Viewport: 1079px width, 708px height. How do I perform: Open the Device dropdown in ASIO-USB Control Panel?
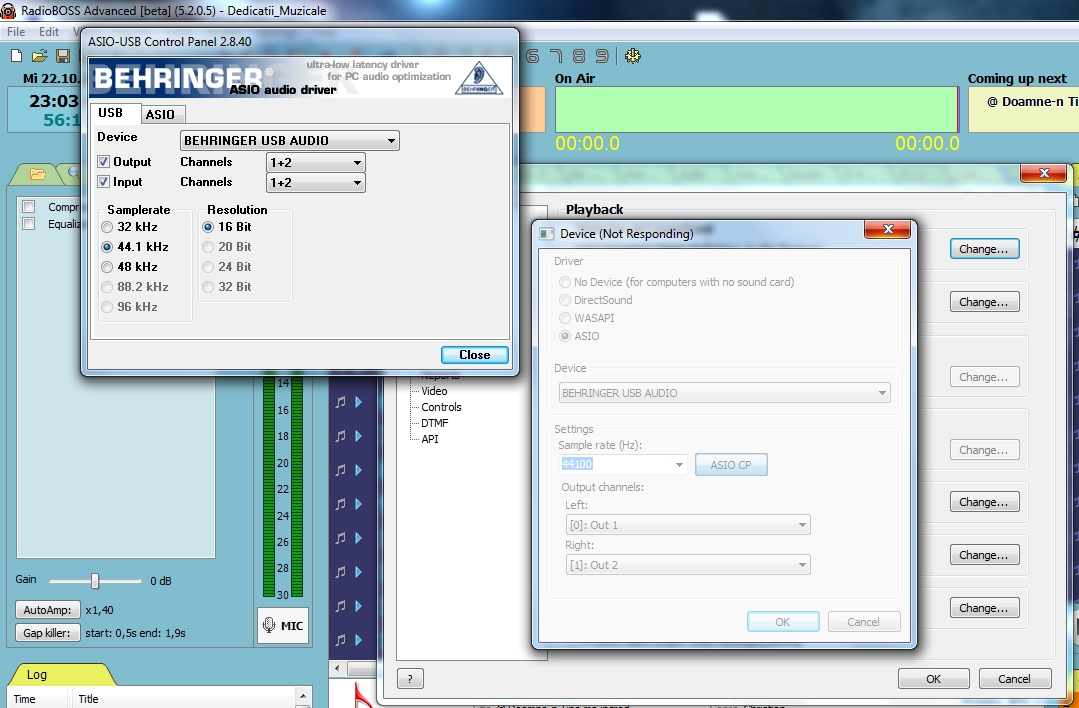point(290,140)
